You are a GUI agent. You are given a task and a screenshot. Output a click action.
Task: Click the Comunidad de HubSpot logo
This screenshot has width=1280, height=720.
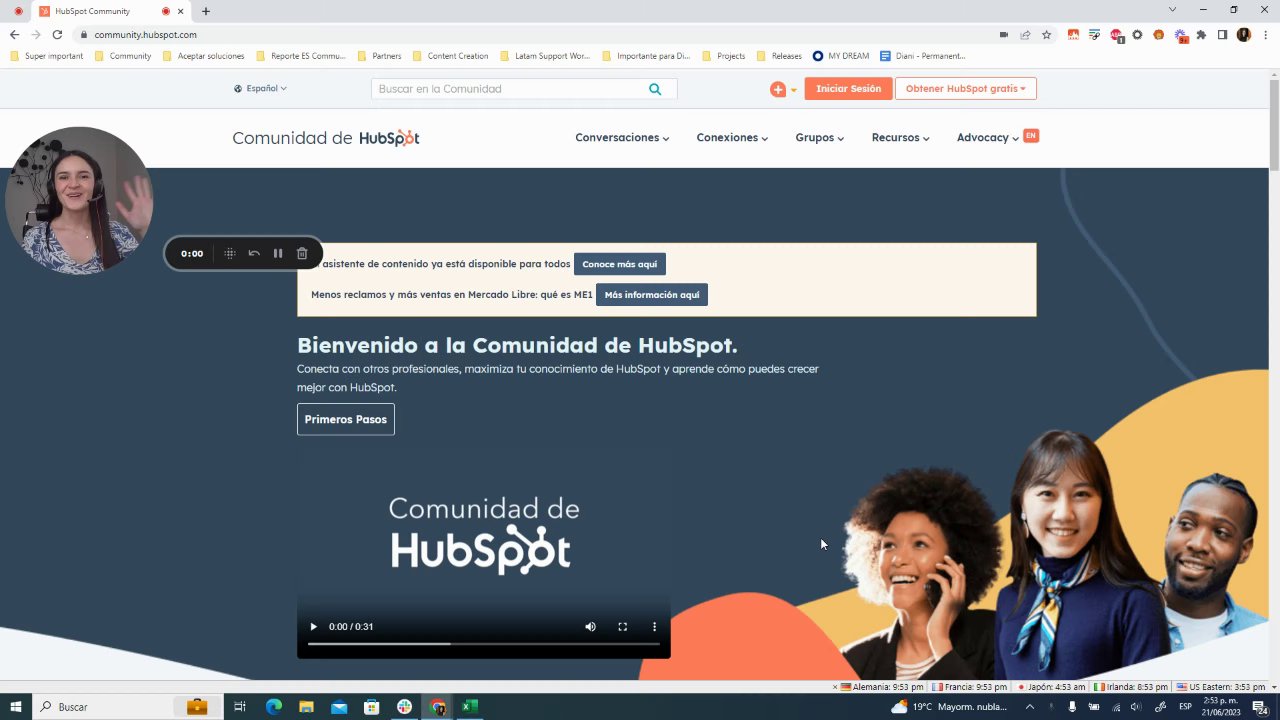coord(326,138)
